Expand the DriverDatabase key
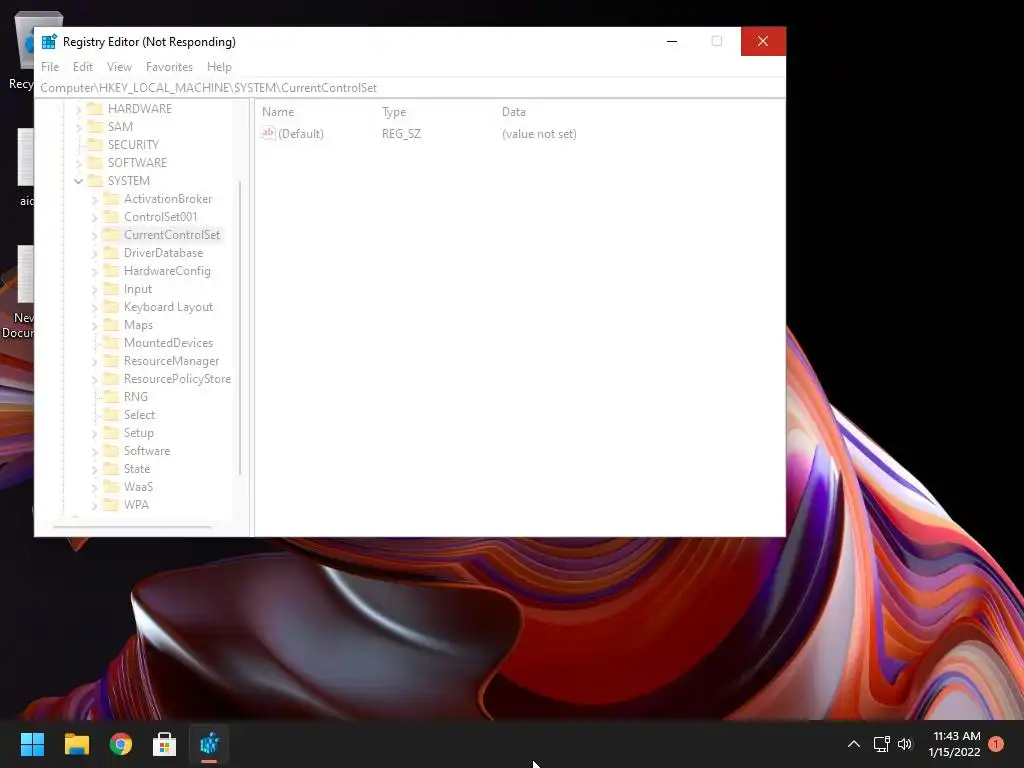This screenshot has height=768, width=1024. pos(95,253)
